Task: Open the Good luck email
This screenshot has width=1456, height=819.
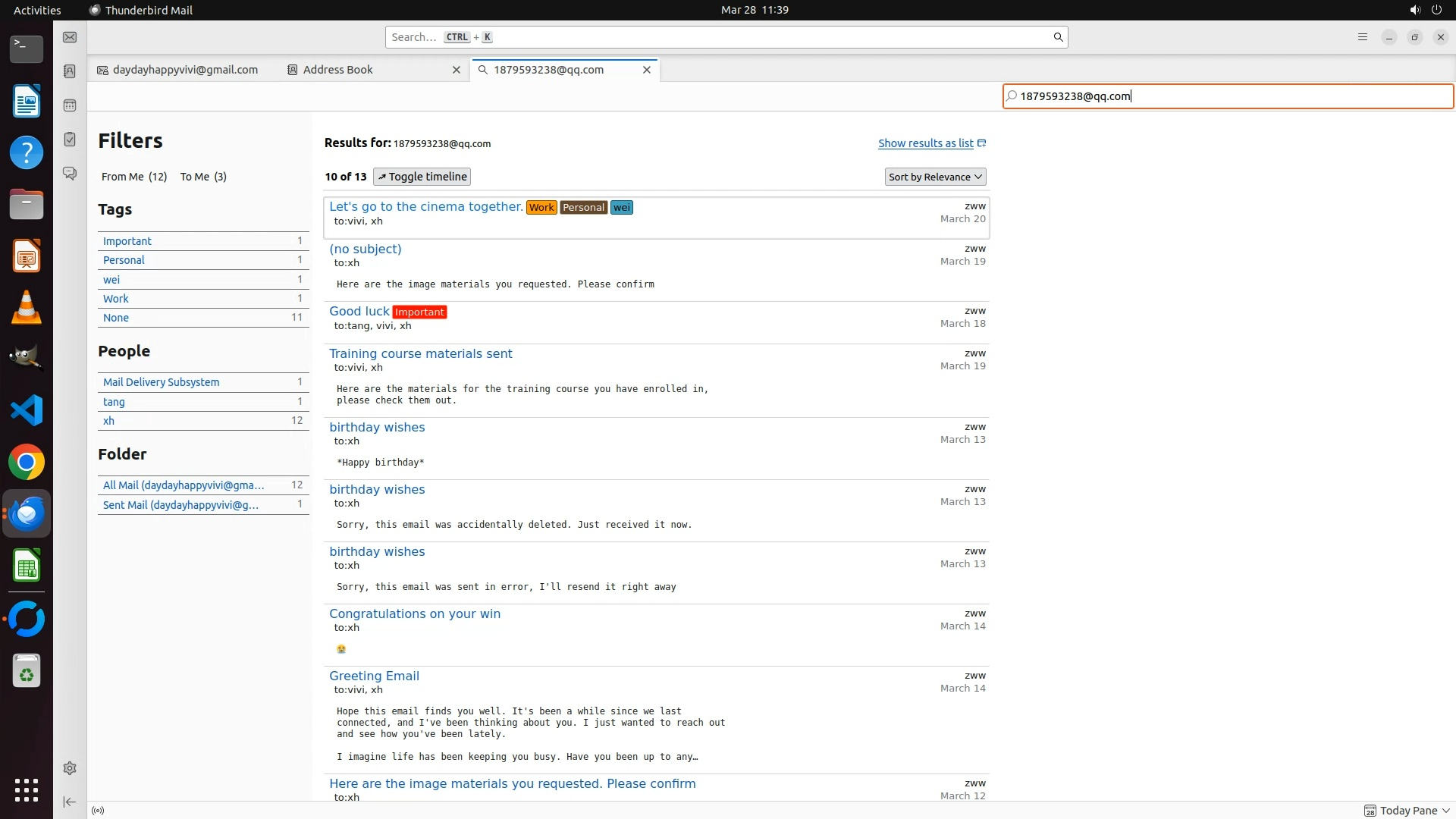Action: (x=359, y=311)
